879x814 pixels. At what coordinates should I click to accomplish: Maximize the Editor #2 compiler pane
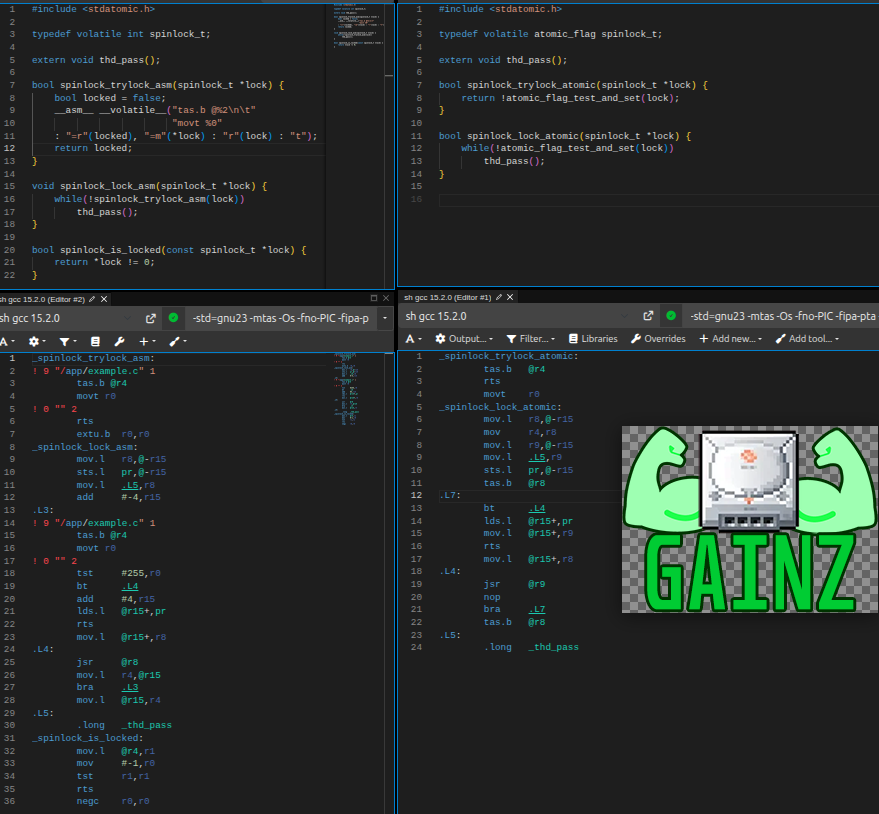tap(374, 298)
